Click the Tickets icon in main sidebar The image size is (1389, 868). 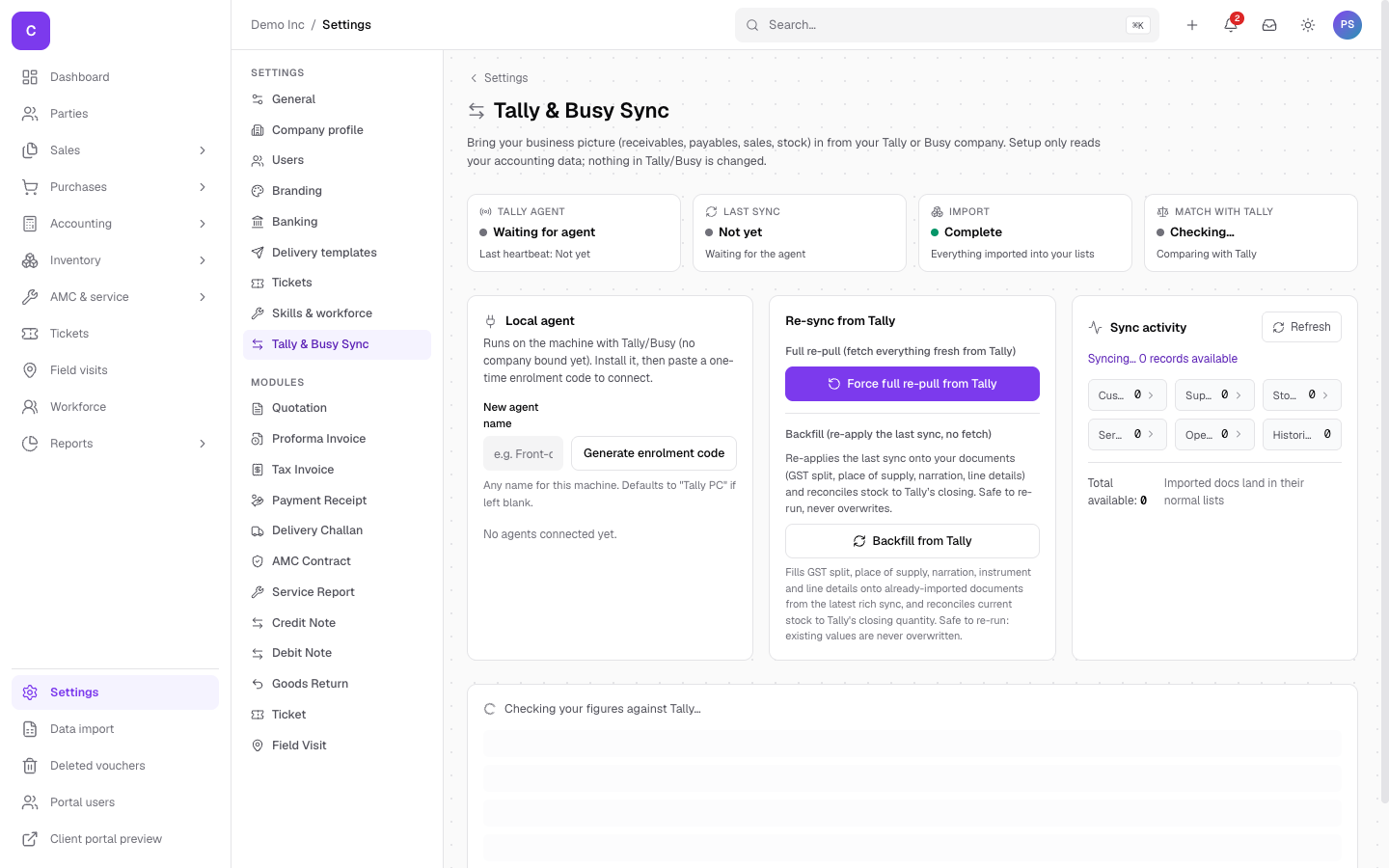(30, 334)
